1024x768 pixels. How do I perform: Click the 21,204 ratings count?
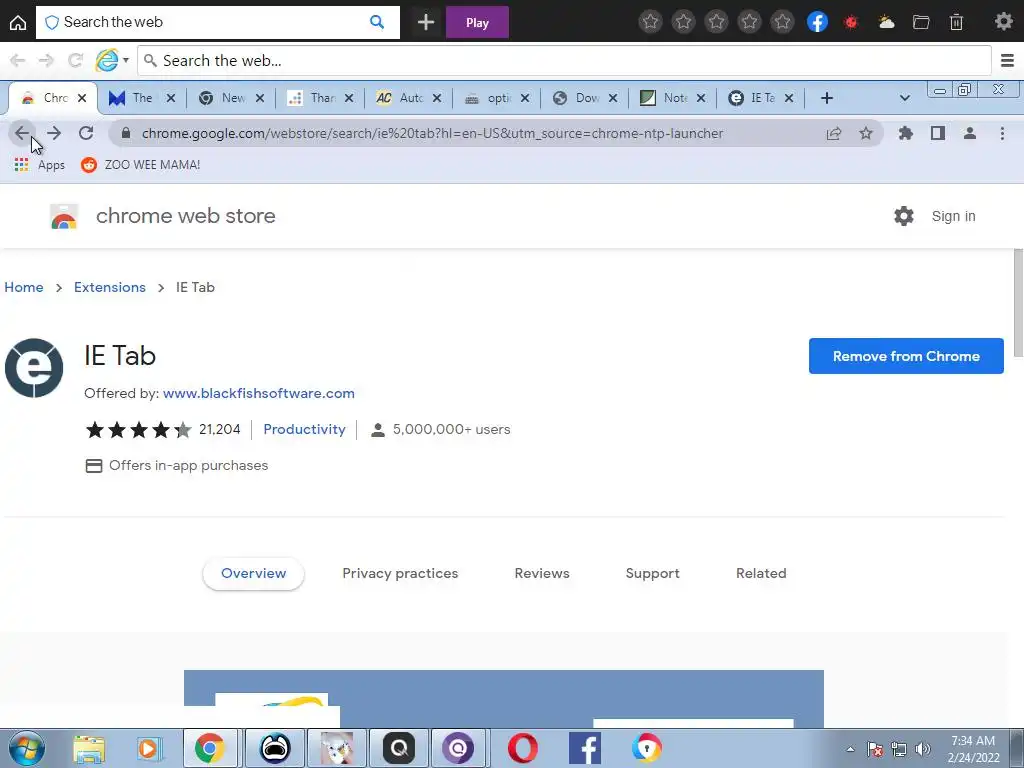click(x=219, y=429)
